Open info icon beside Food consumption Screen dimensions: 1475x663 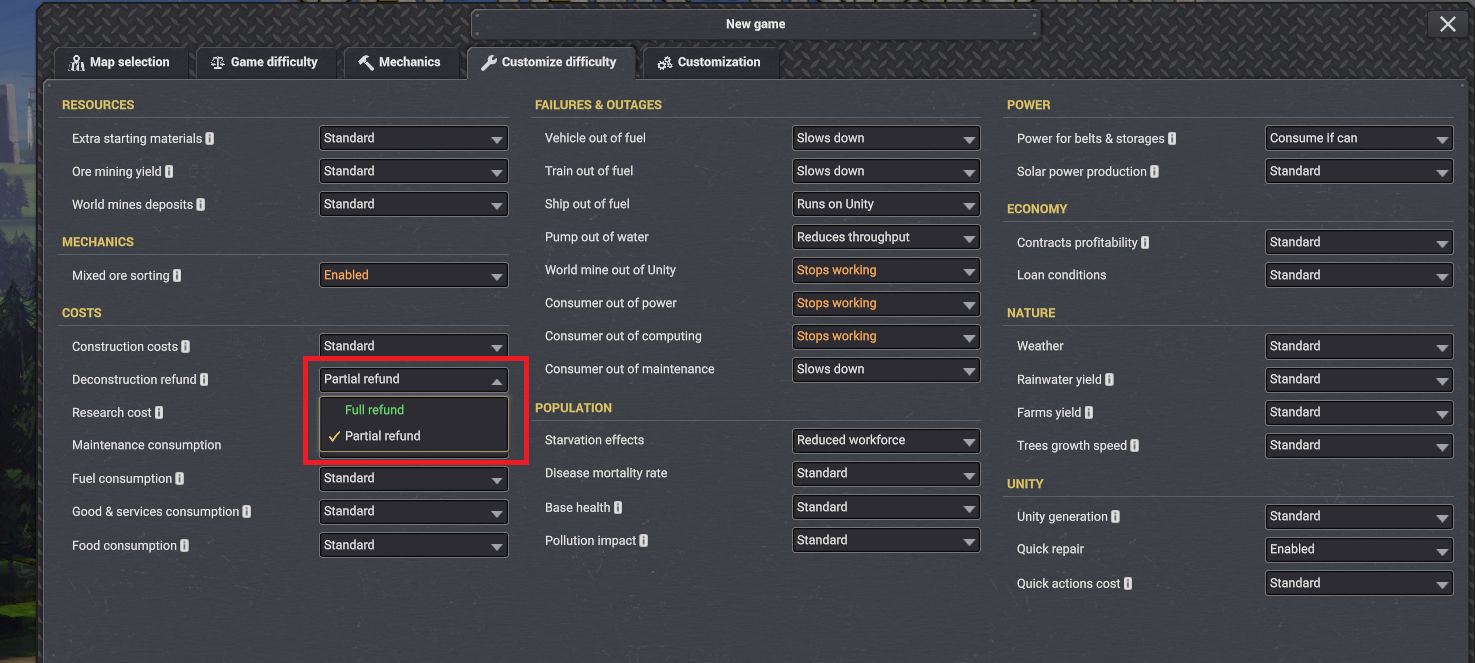185,546
